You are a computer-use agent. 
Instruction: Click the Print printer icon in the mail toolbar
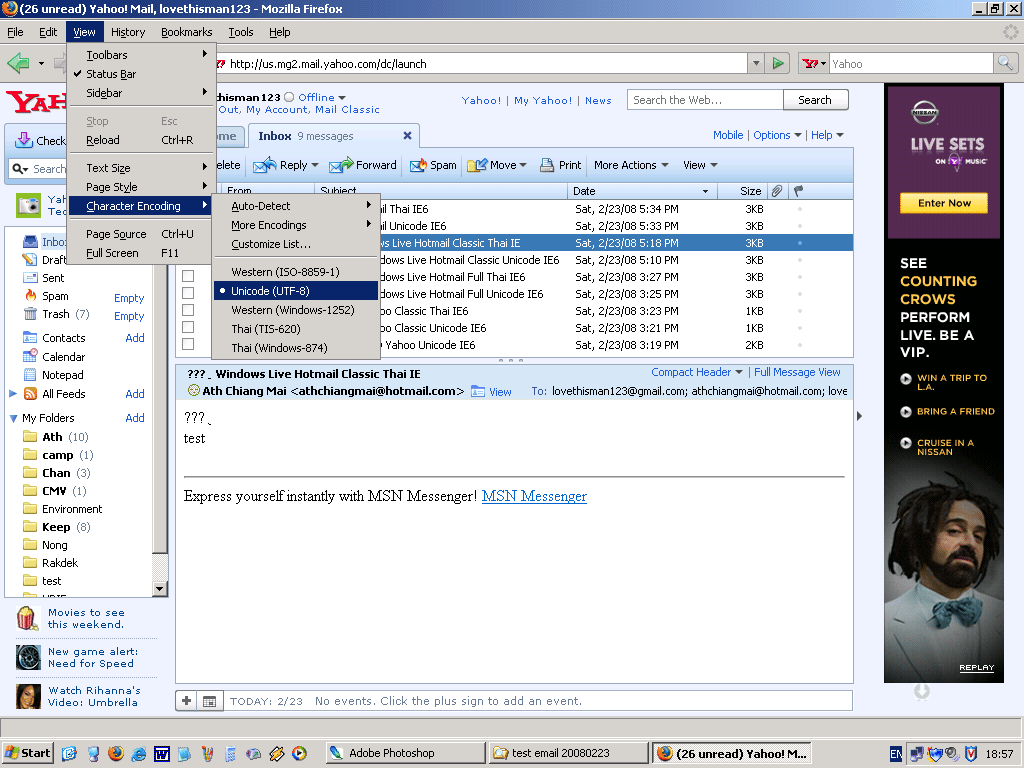coord(547,165)
